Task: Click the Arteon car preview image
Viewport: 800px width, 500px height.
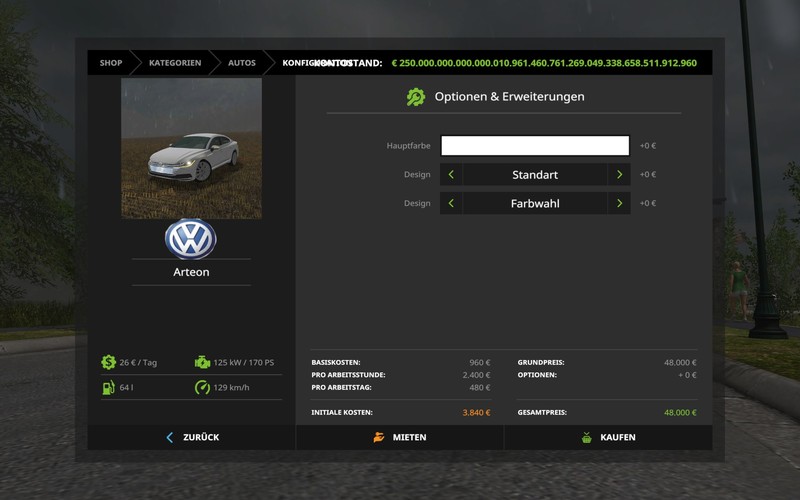Action: 191,148
